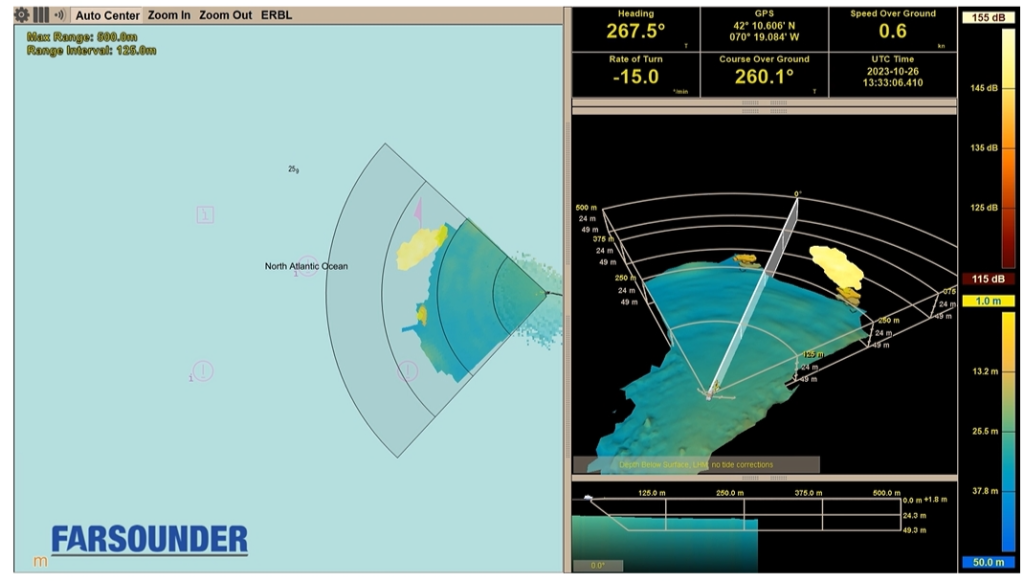The image size is (1024, 582).
Task: Click the yellow in-water target in 3D view
Action: point(836,265)
